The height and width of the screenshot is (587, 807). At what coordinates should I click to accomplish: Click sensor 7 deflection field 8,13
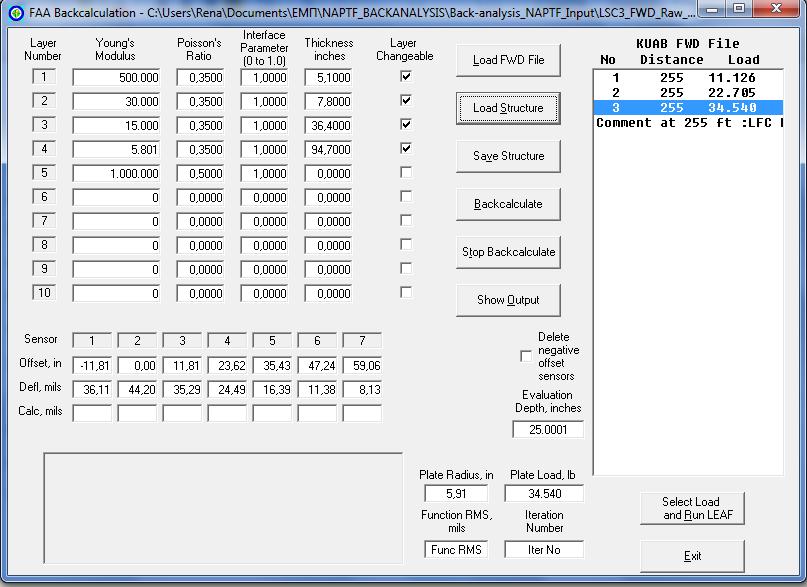362,389
